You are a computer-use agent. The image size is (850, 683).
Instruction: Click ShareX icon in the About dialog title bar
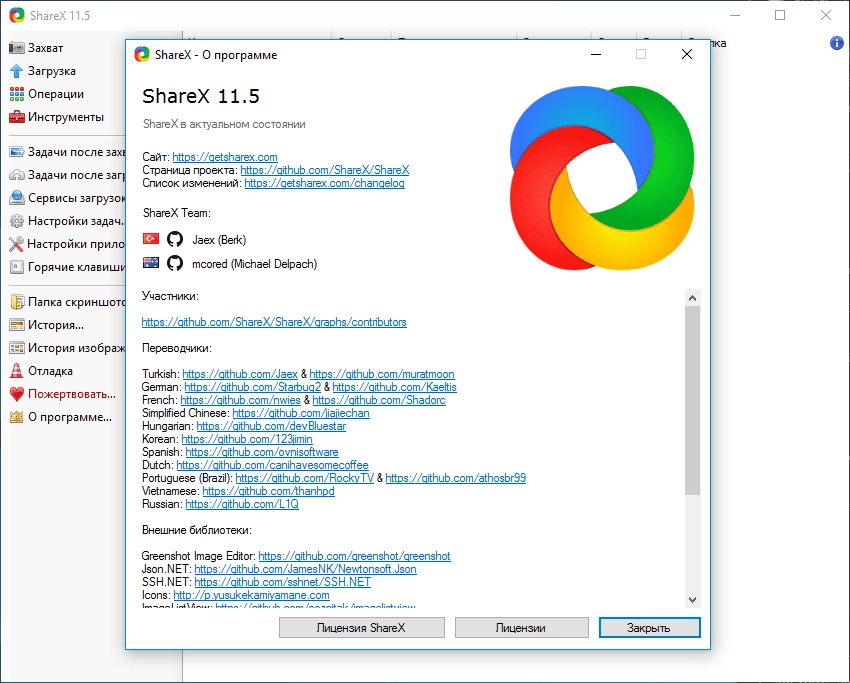point(142,54)
